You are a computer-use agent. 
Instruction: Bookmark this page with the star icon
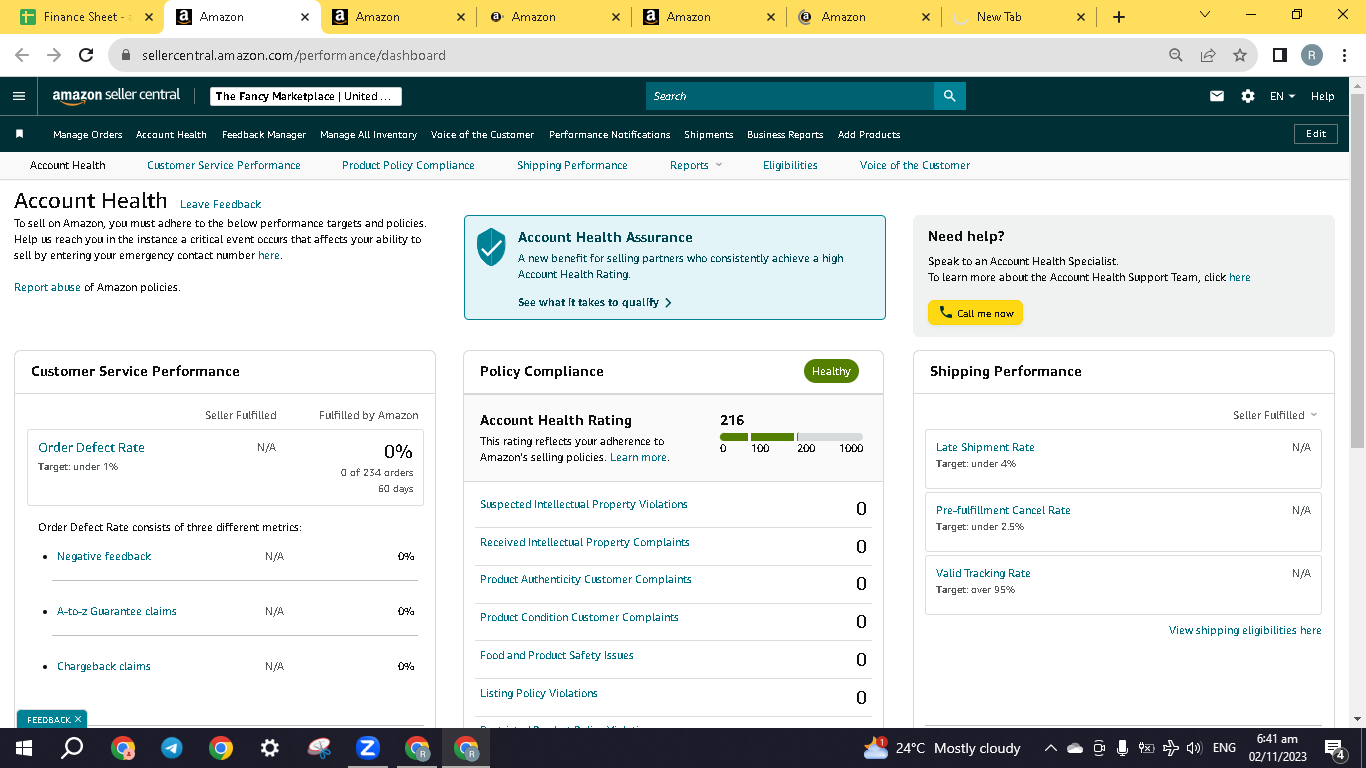click(1240, 55)
